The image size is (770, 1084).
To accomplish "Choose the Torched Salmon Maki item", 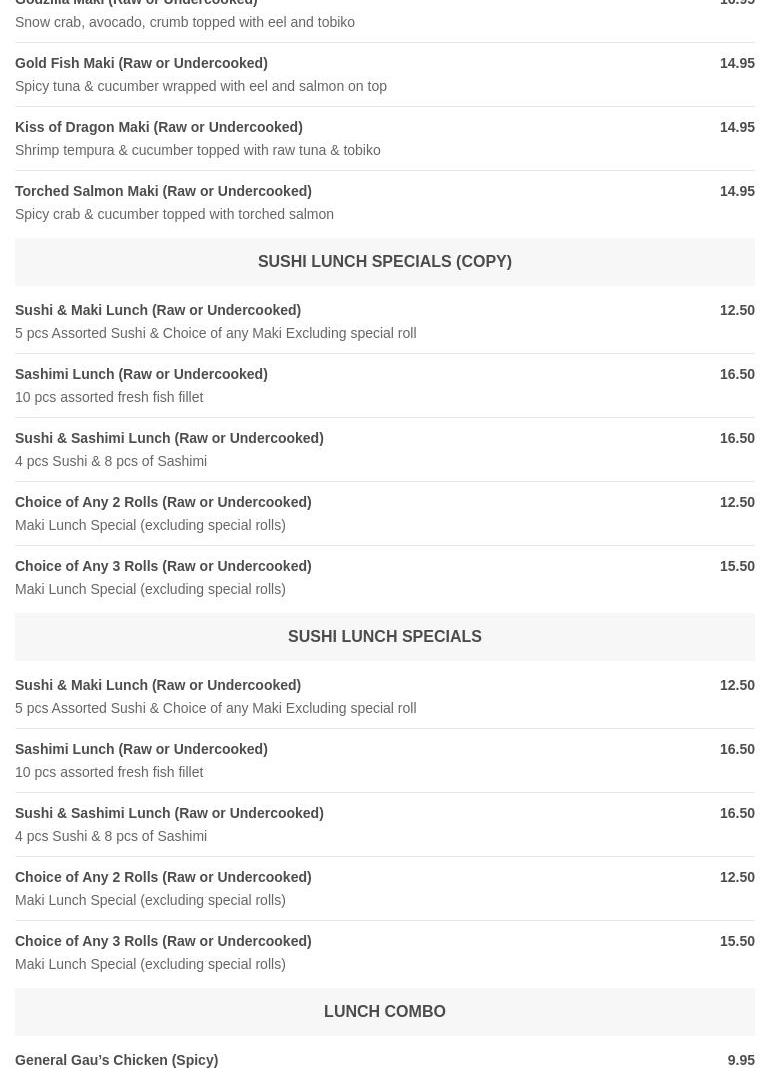I will [x=163, y=191].
